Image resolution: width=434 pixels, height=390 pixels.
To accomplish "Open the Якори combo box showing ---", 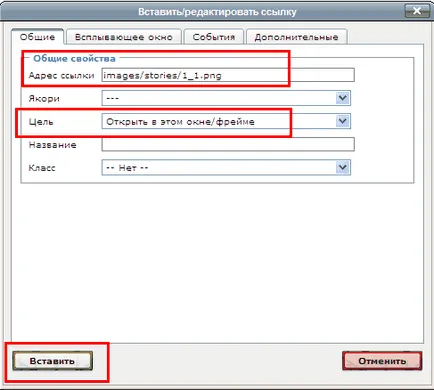I will (226, 98).
